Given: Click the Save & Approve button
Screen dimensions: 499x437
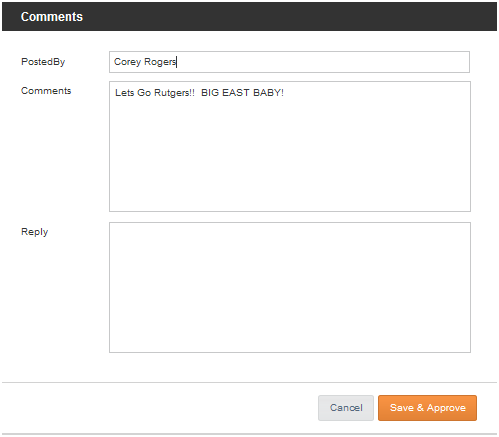Looking at the screenshot, I should [427, 408].
